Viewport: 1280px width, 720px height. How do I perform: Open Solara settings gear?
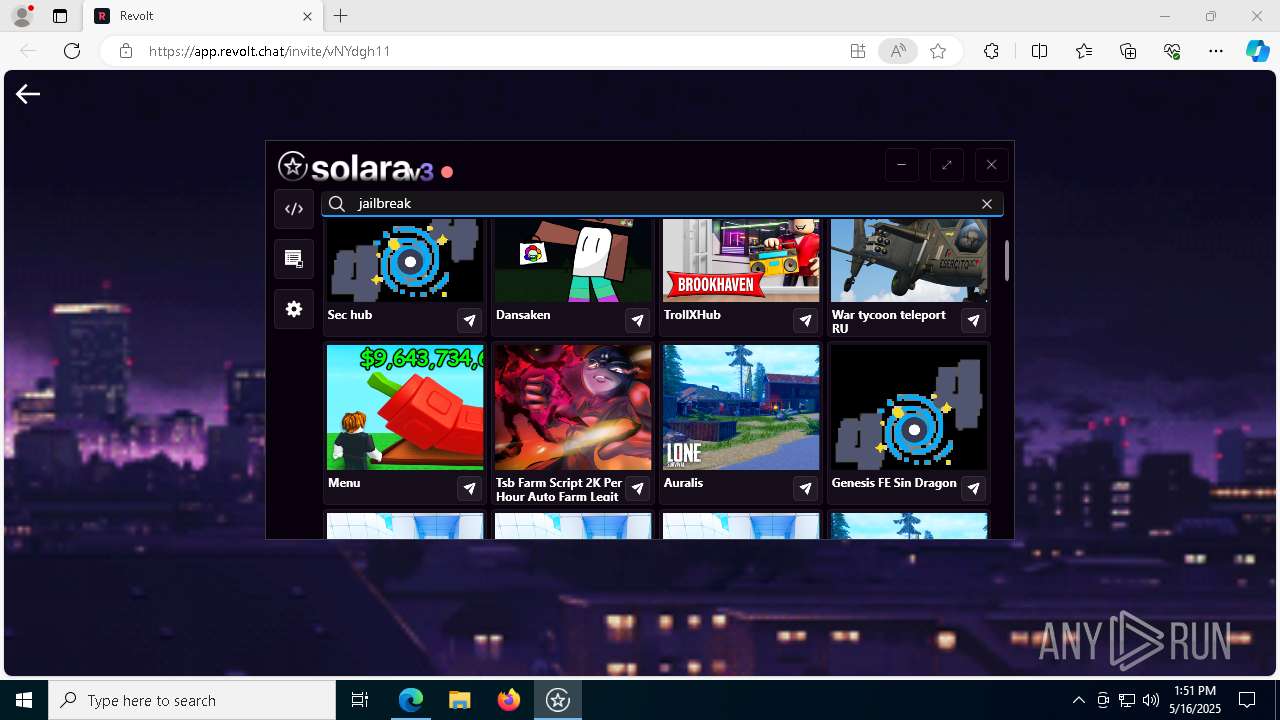click(294, 309)
